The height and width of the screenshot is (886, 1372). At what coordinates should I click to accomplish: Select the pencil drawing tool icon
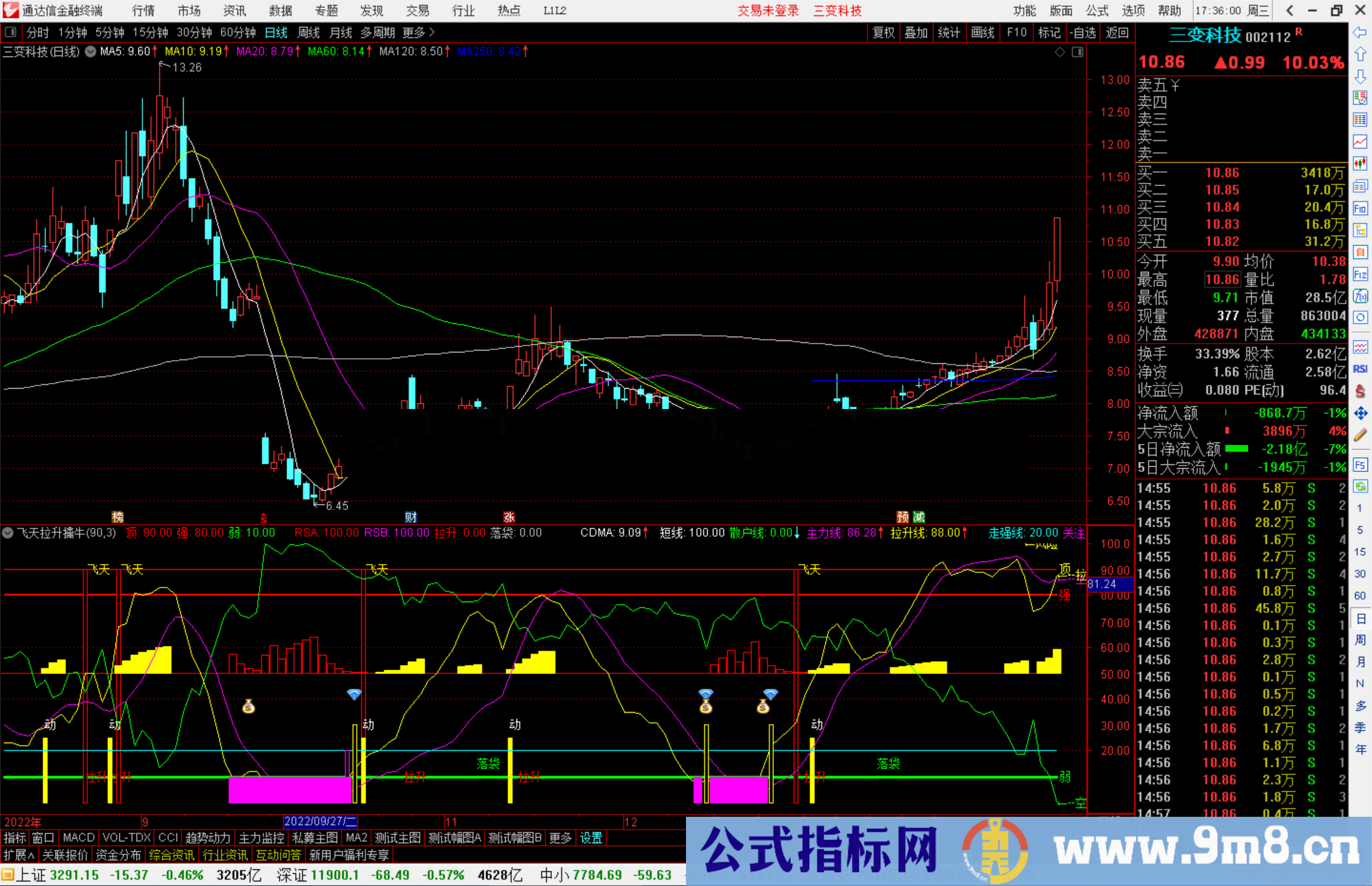[x=1360, y=435]
